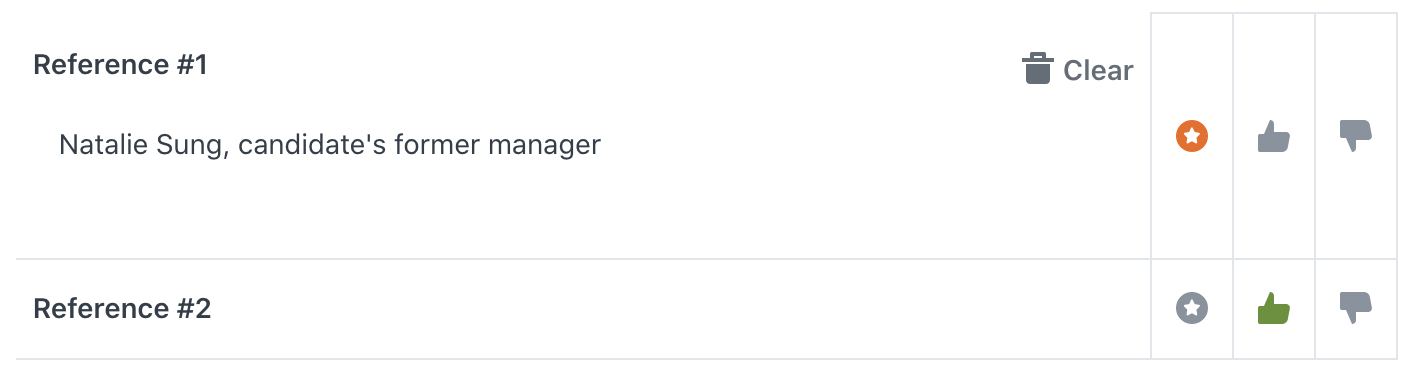This screenshot has width=1412, height=384.
Task: Toggle off the green thumbs up rating
Action: pyautogui.click(x=1274, y=308)
